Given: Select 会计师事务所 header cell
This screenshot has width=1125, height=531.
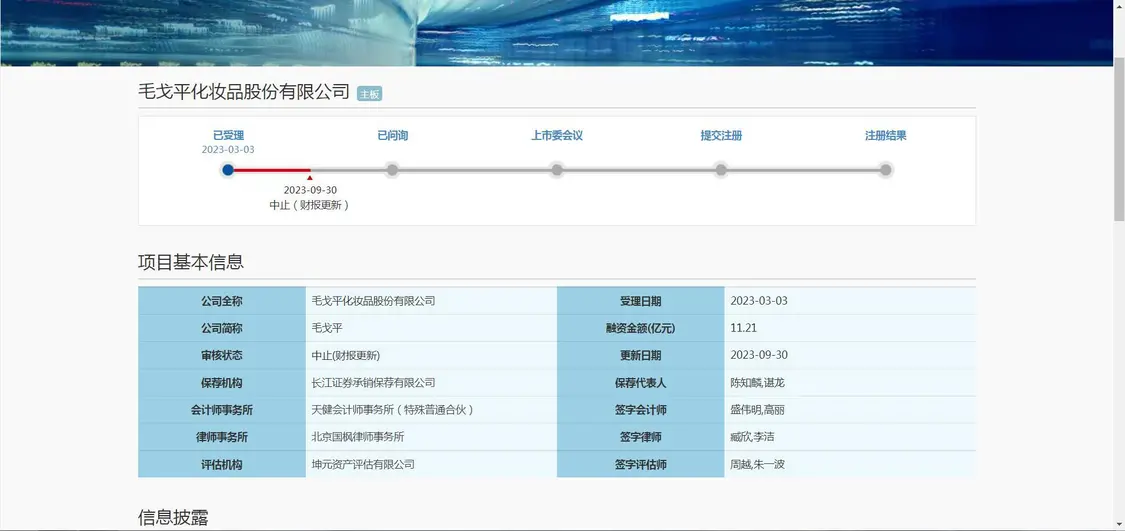Looking at the screenshot, I should 222,410.
